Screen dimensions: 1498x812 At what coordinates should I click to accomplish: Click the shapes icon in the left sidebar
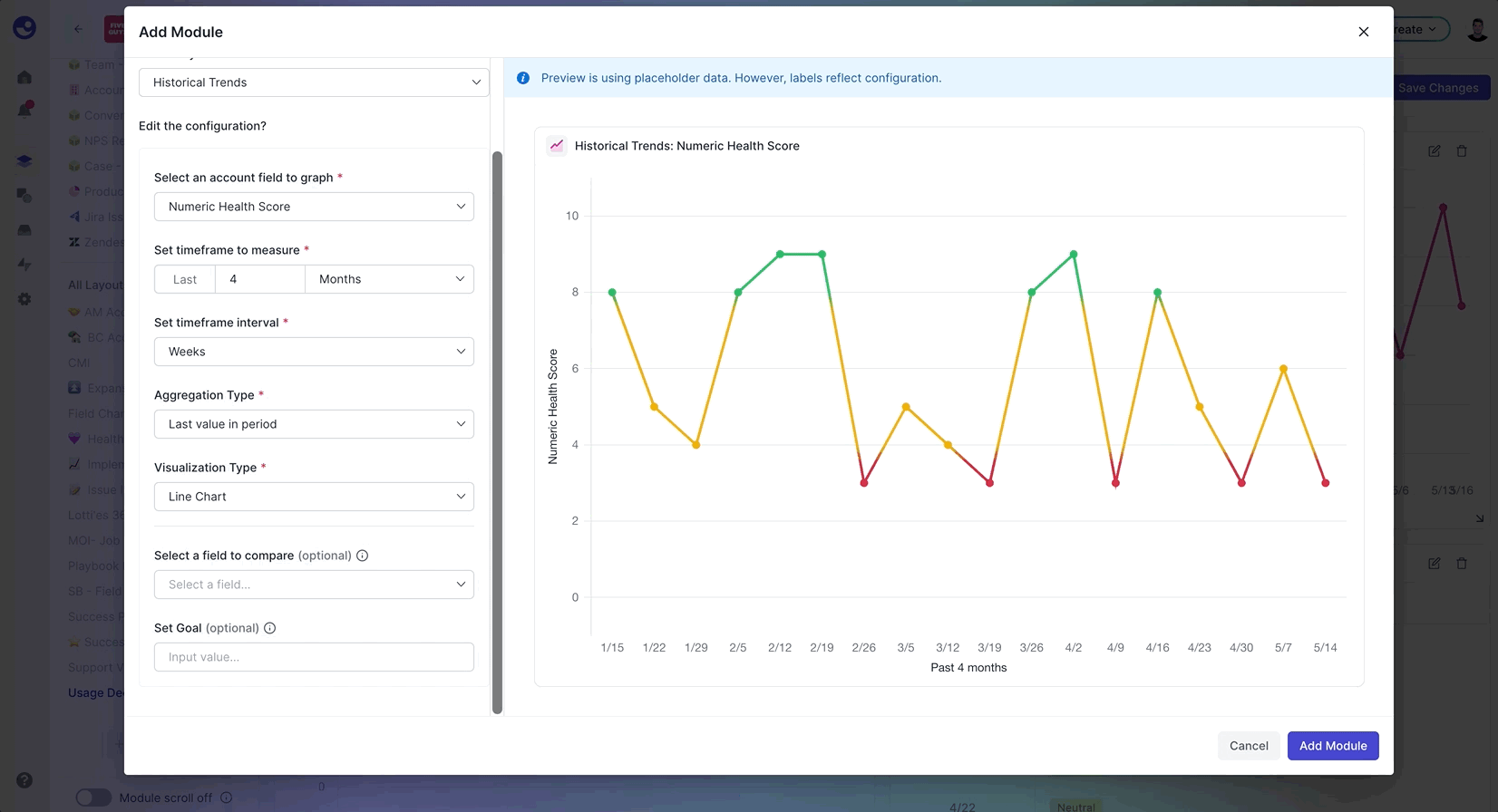(24, 196)
